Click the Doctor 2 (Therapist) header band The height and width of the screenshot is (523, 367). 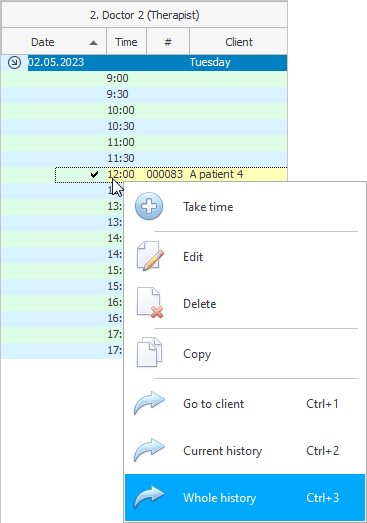tap(144, 15)
